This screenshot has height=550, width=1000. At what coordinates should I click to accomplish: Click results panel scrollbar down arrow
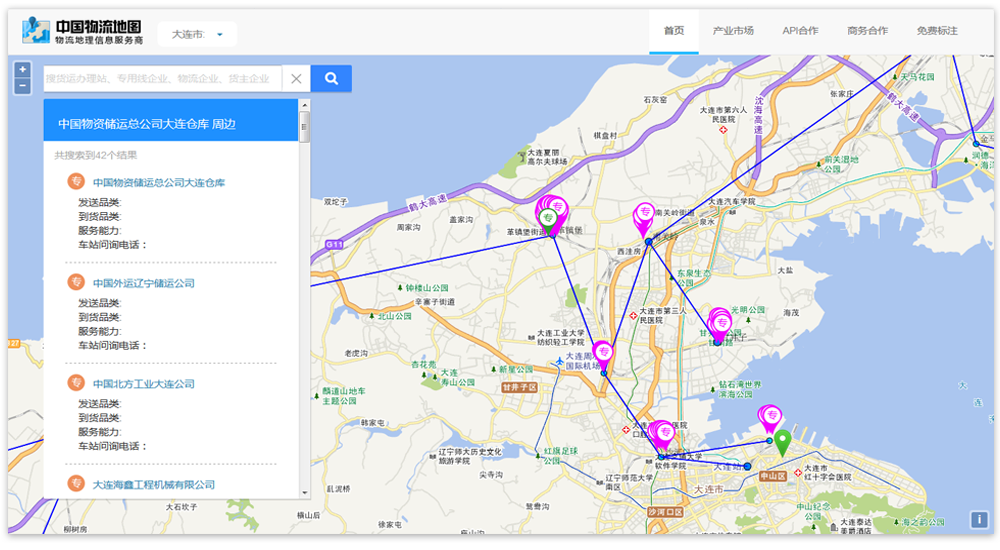305,493
